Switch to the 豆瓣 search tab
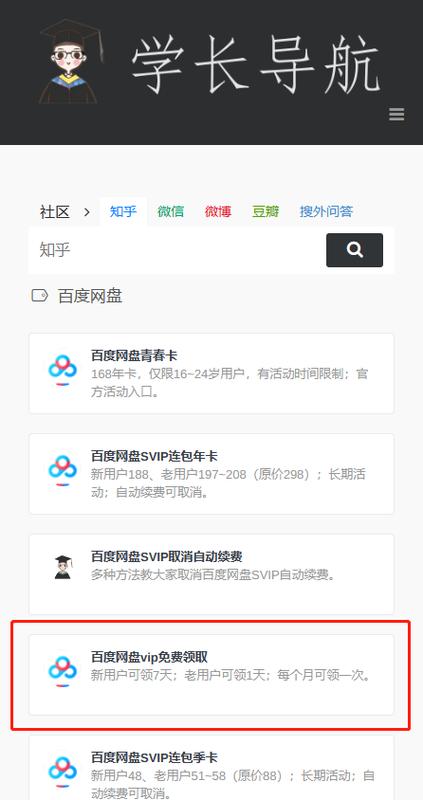The image size is (423, 800). point(265,211)
